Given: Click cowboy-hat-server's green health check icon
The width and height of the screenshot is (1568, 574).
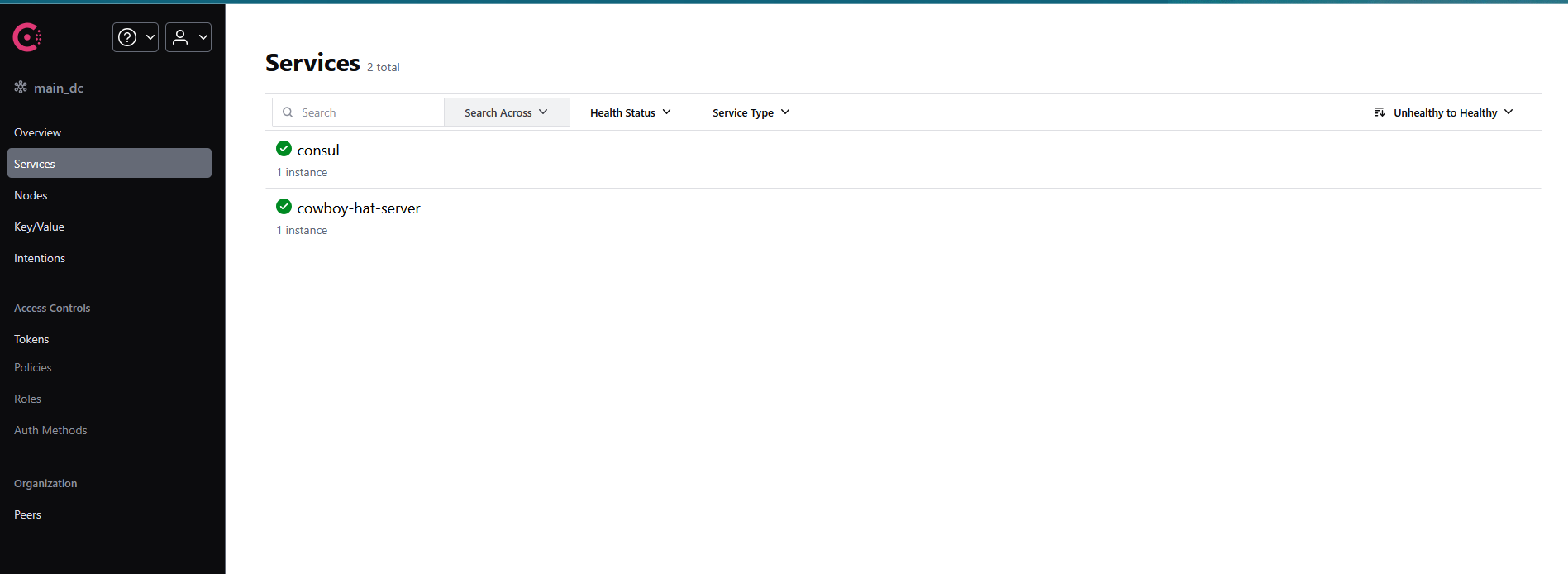Looking at the screenshot, I should (x=284, y=207).
